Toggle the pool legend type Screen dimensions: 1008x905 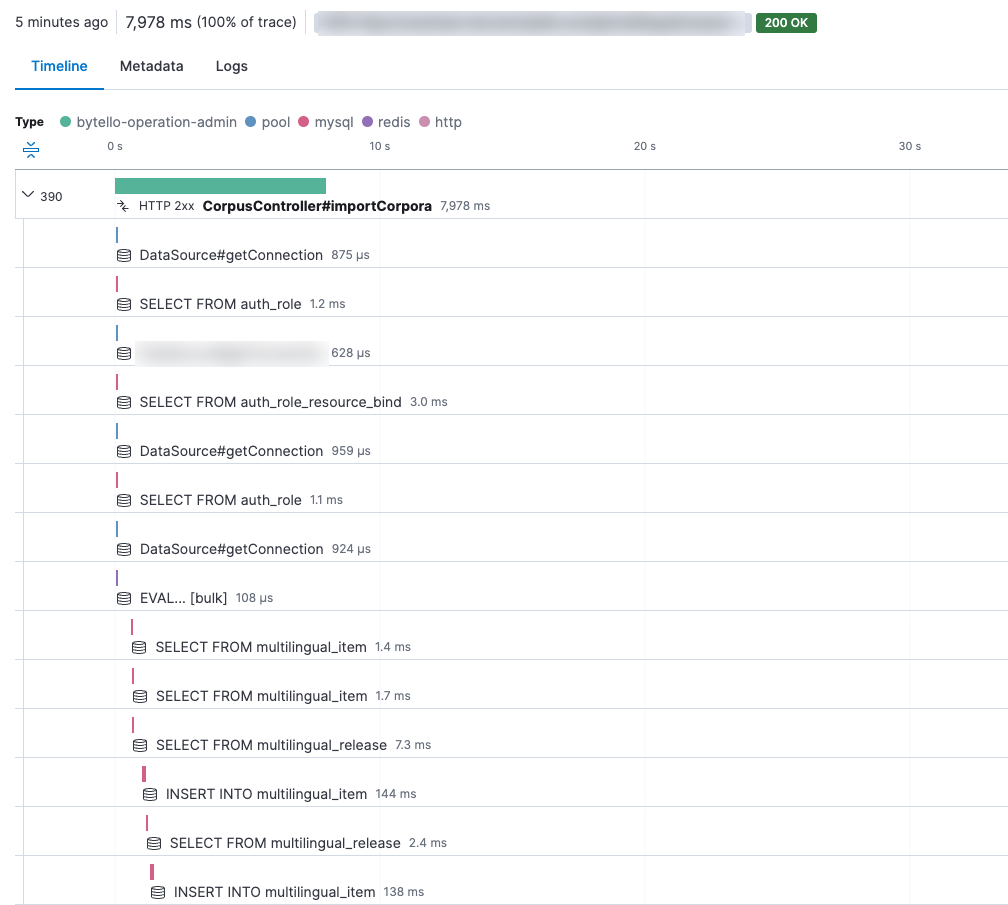pos(251,122)
